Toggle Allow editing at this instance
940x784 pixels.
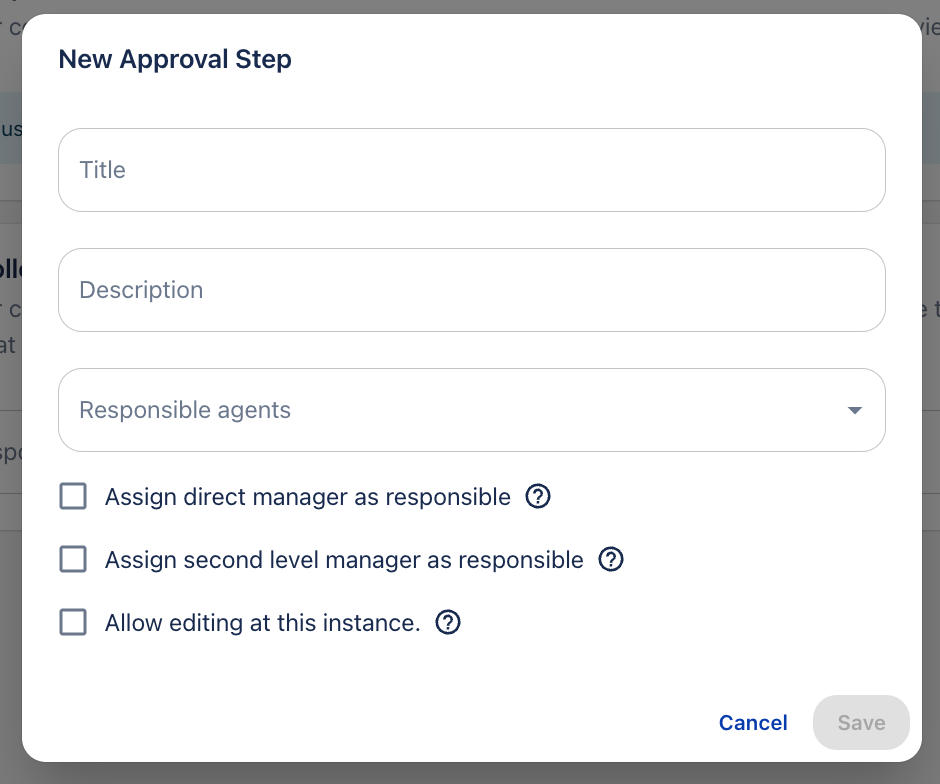tap(72, 622)
